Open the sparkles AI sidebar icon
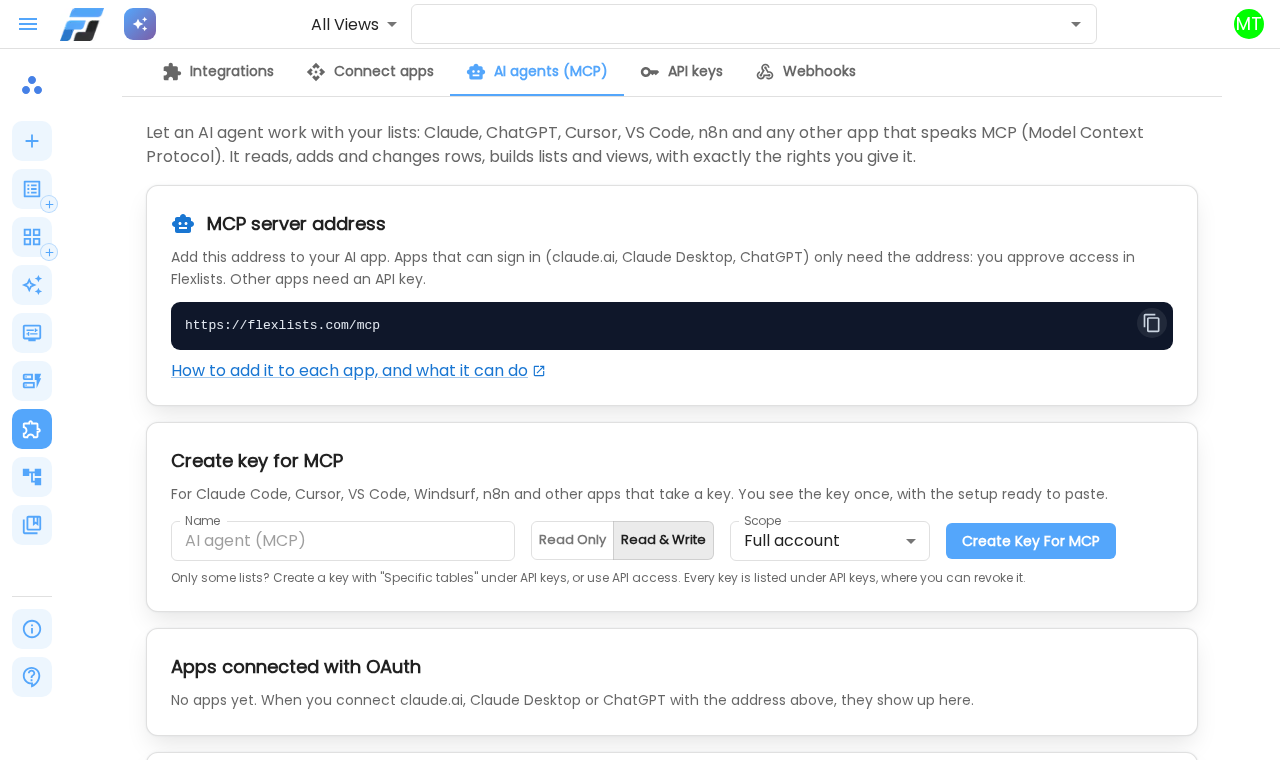Screen dimensions: 1280x760 (x=32, y=285)
